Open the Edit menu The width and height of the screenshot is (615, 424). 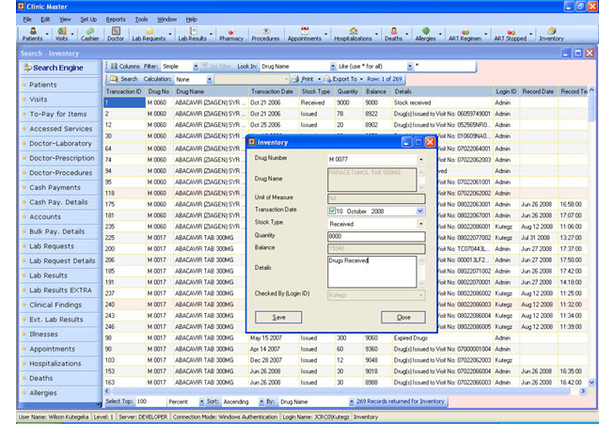click(x=45, y=19)
